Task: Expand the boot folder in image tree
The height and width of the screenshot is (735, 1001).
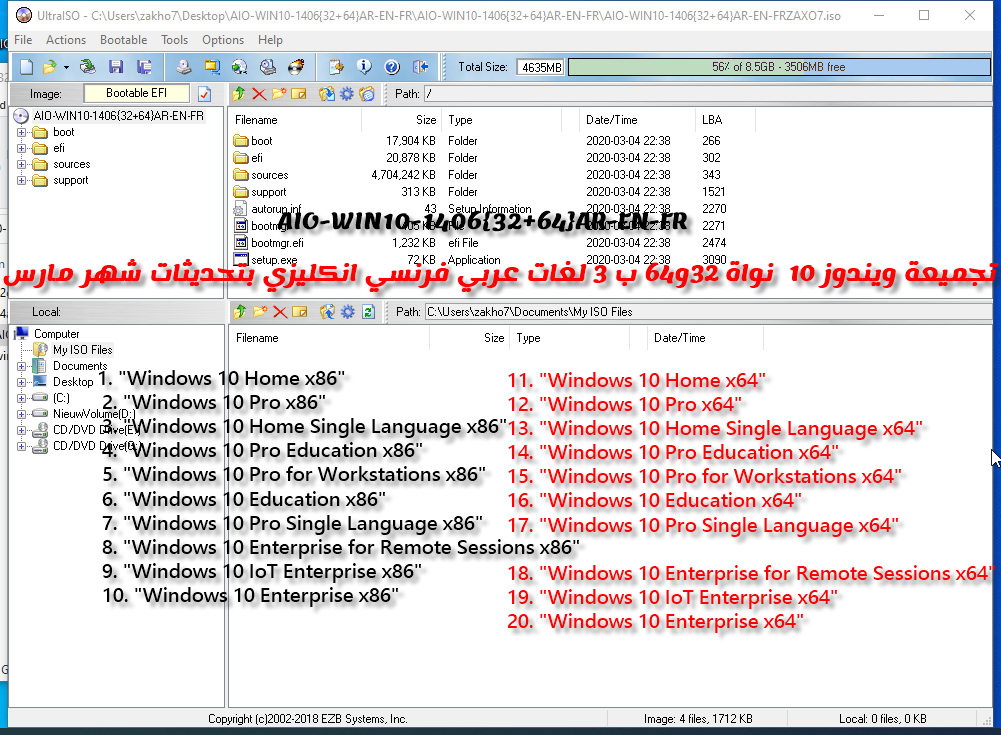Action: (x=21, y=132)
